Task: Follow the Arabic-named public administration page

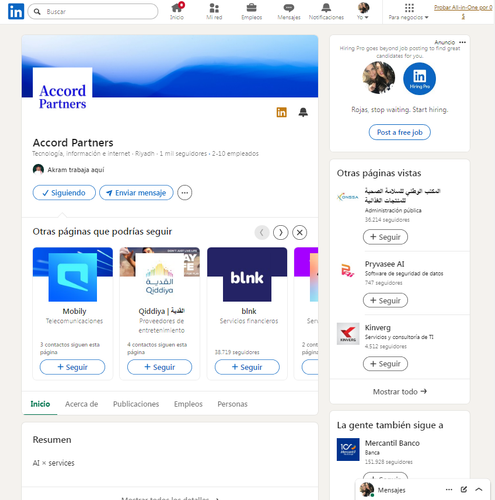Action: pos(385,237)
